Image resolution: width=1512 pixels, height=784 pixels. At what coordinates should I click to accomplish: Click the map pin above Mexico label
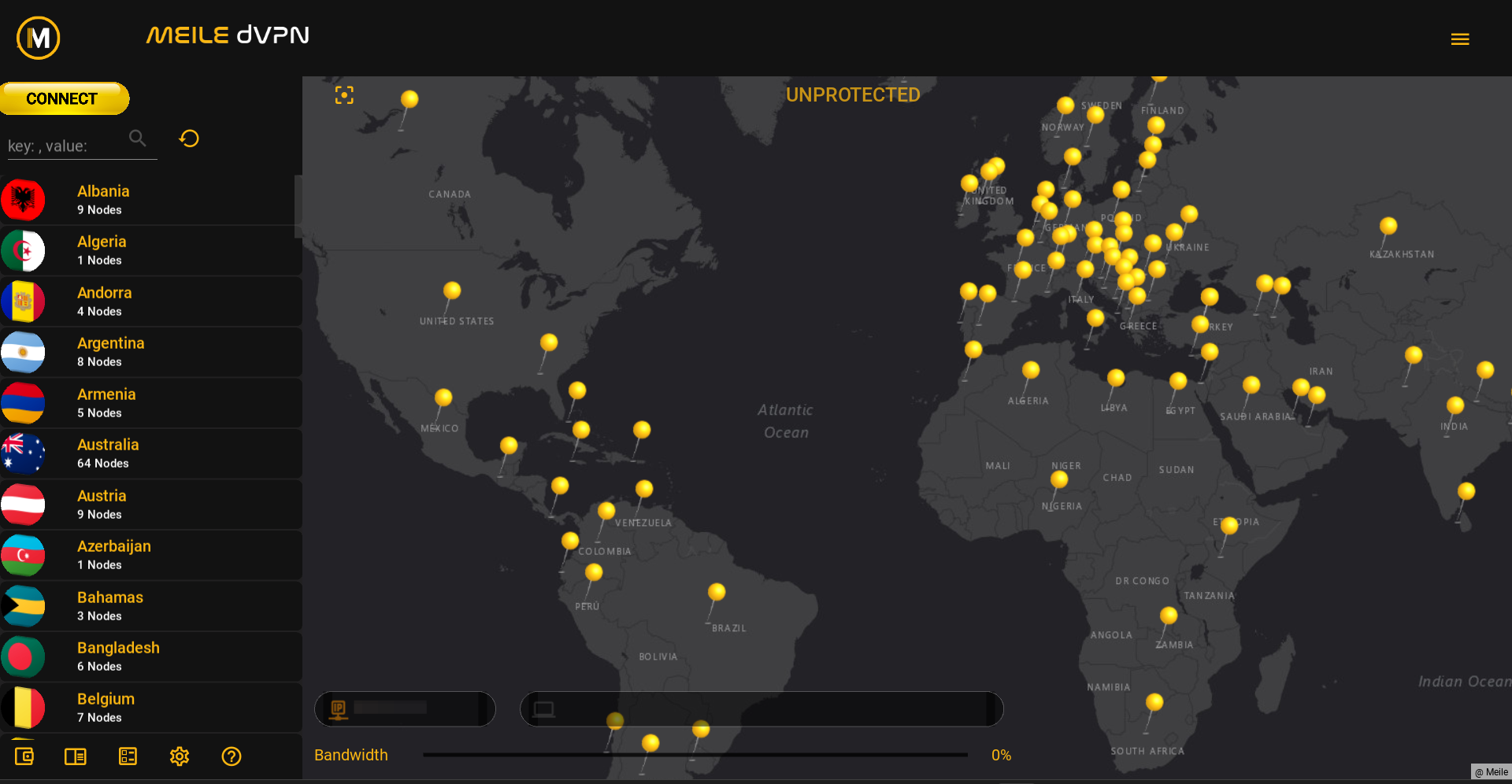[x=443, y=398]
